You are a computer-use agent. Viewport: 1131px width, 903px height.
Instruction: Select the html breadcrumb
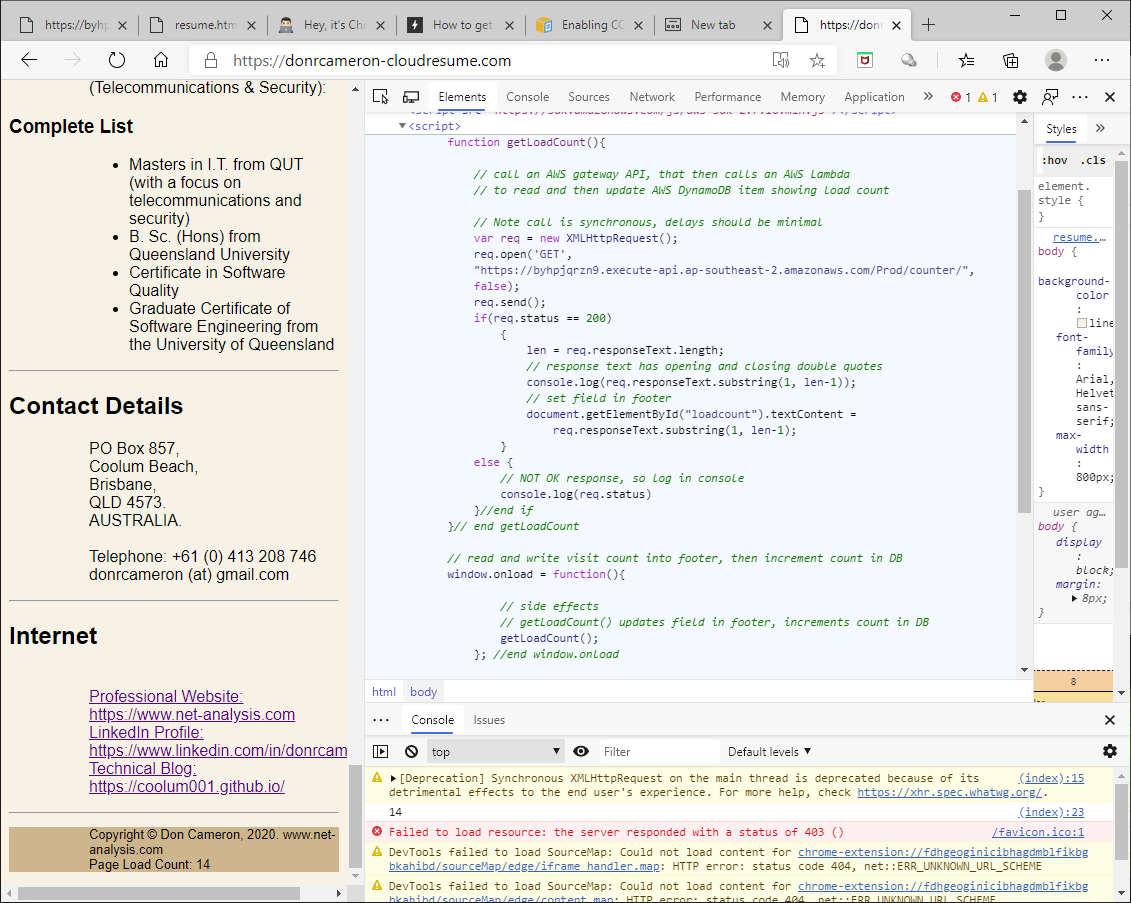pyautogui.click(x=384, y=692)
